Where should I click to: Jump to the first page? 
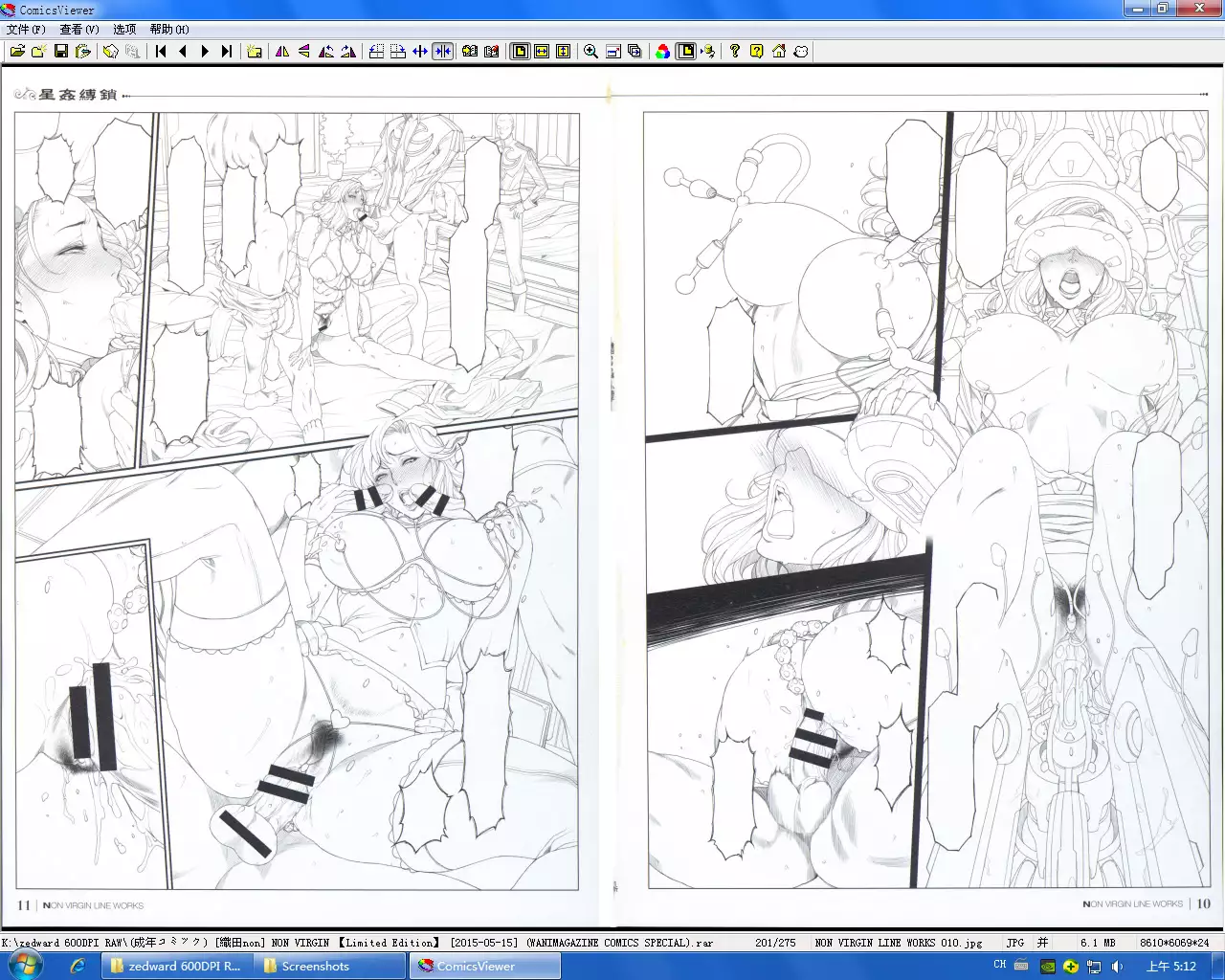[161, 52]
